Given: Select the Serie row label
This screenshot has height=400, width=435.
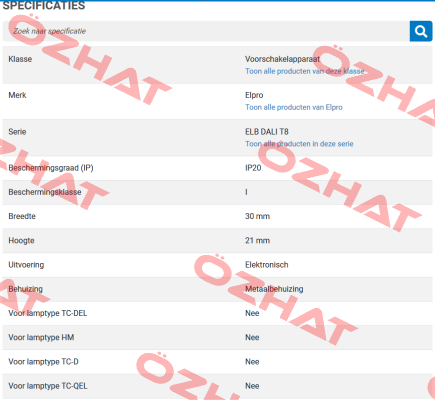Looking at the screenshot, I should click(x=17, y=132).
